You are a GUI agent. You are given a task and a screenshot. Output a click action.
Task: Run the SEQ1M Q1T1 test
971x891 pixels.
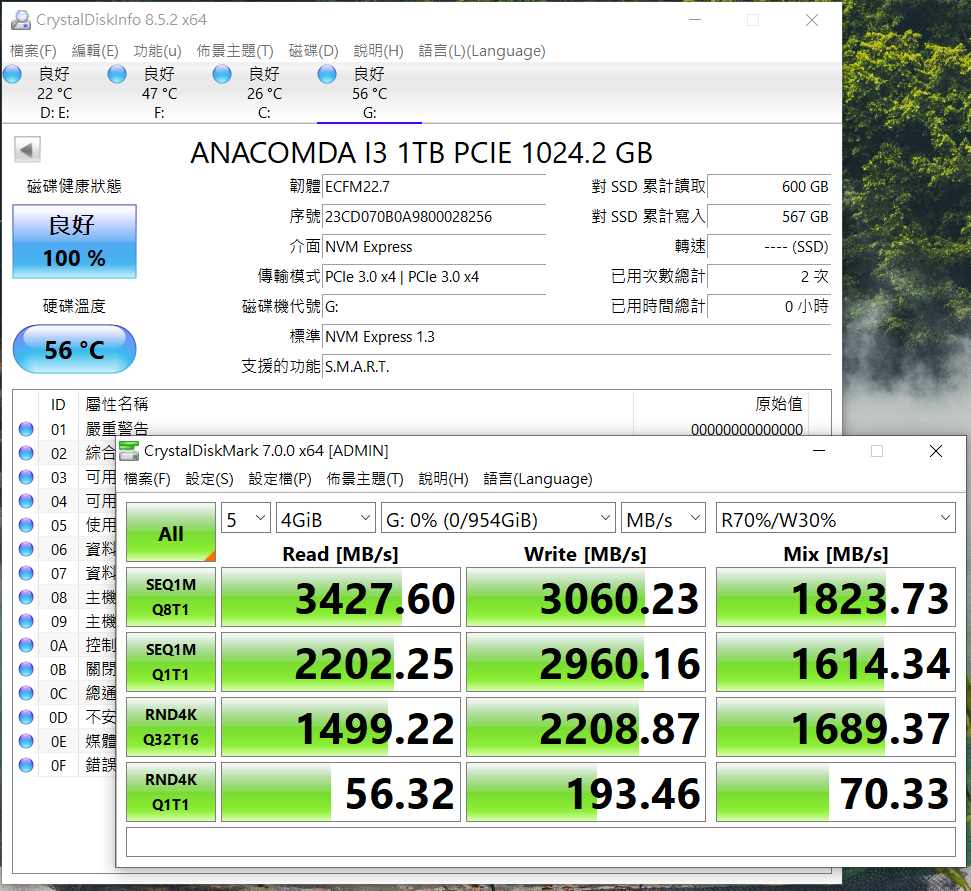click(171, 662)
